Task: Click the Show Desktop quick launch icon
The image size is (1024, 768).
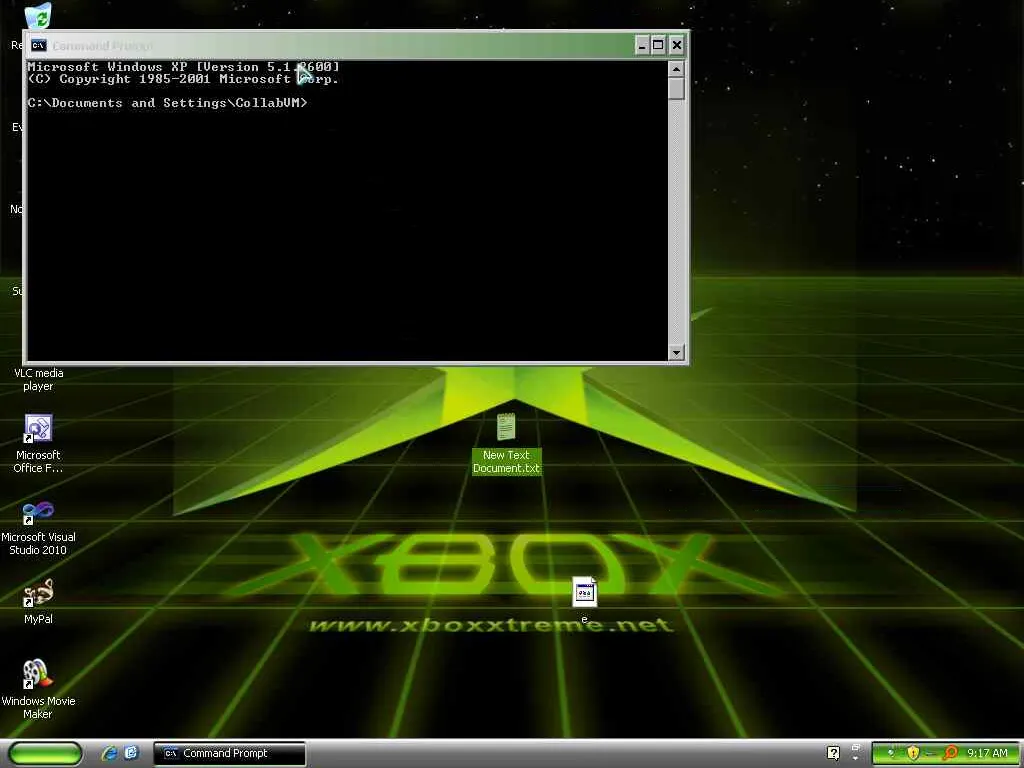Action: (131, 753)
